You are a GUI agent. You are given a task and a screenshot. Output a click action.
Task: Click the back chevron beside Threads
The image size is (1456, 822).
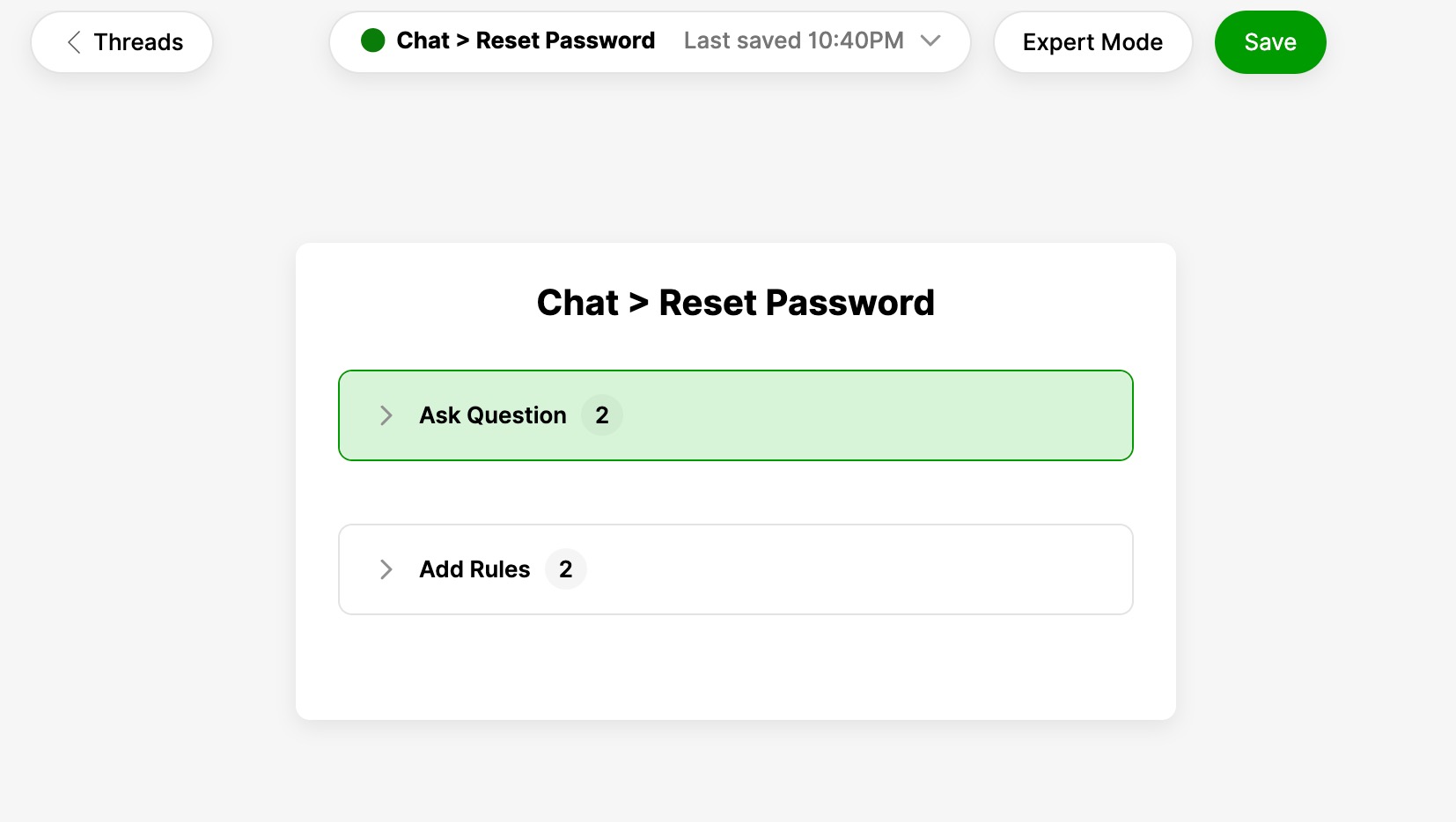74,42
